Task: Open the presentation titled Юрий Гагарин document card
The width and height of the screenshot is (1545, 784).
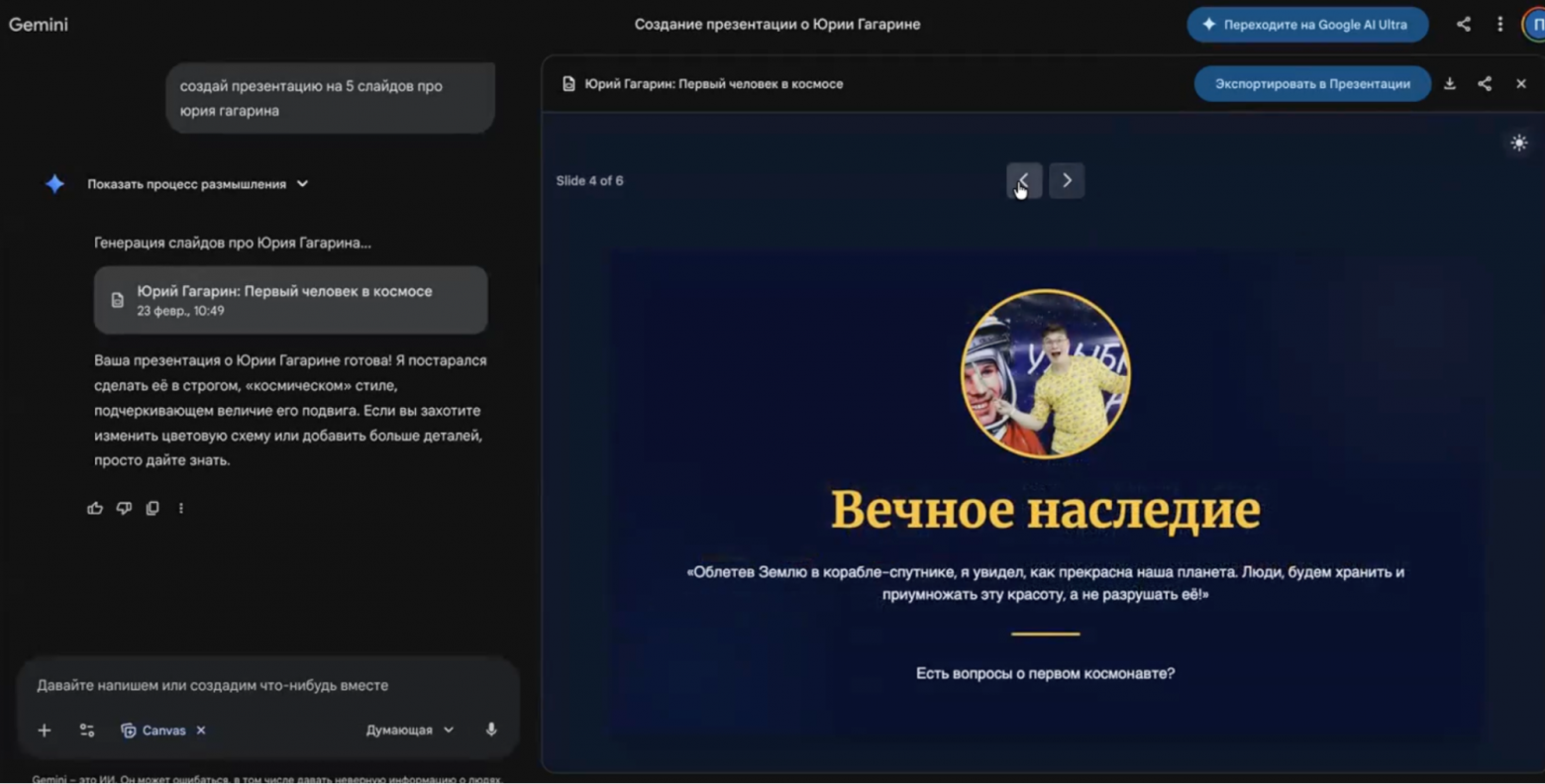Action: click(290, 300)
